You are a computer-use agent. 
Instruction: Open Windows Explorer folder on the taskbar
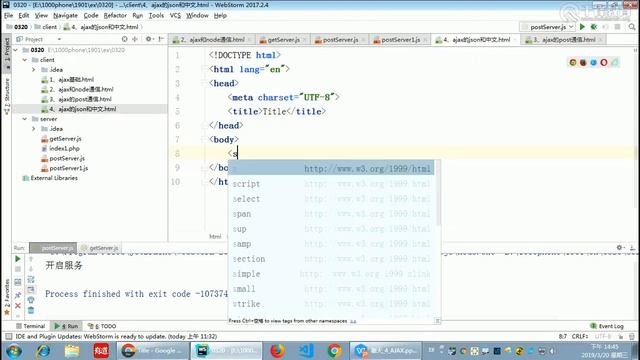click(72, 351)
